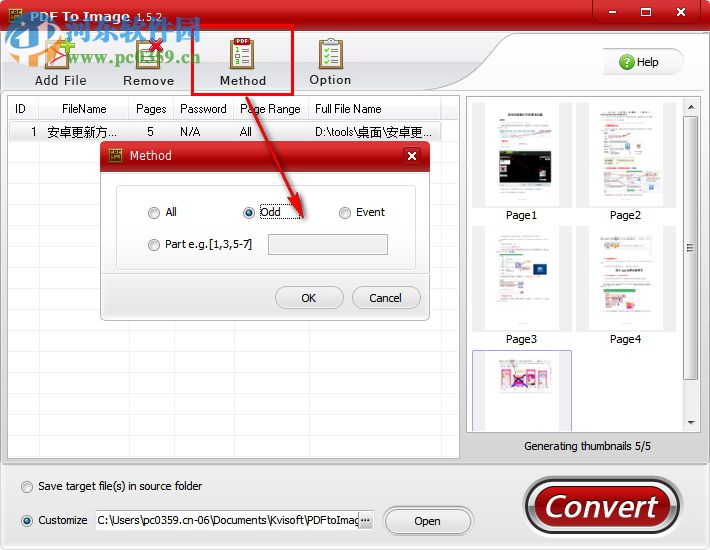
Task: Select Save target file(s) in source folder
Action: 27,487
